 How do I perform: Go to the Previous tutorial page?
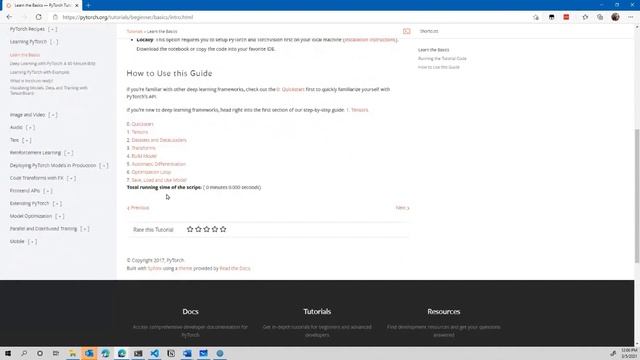138,208
